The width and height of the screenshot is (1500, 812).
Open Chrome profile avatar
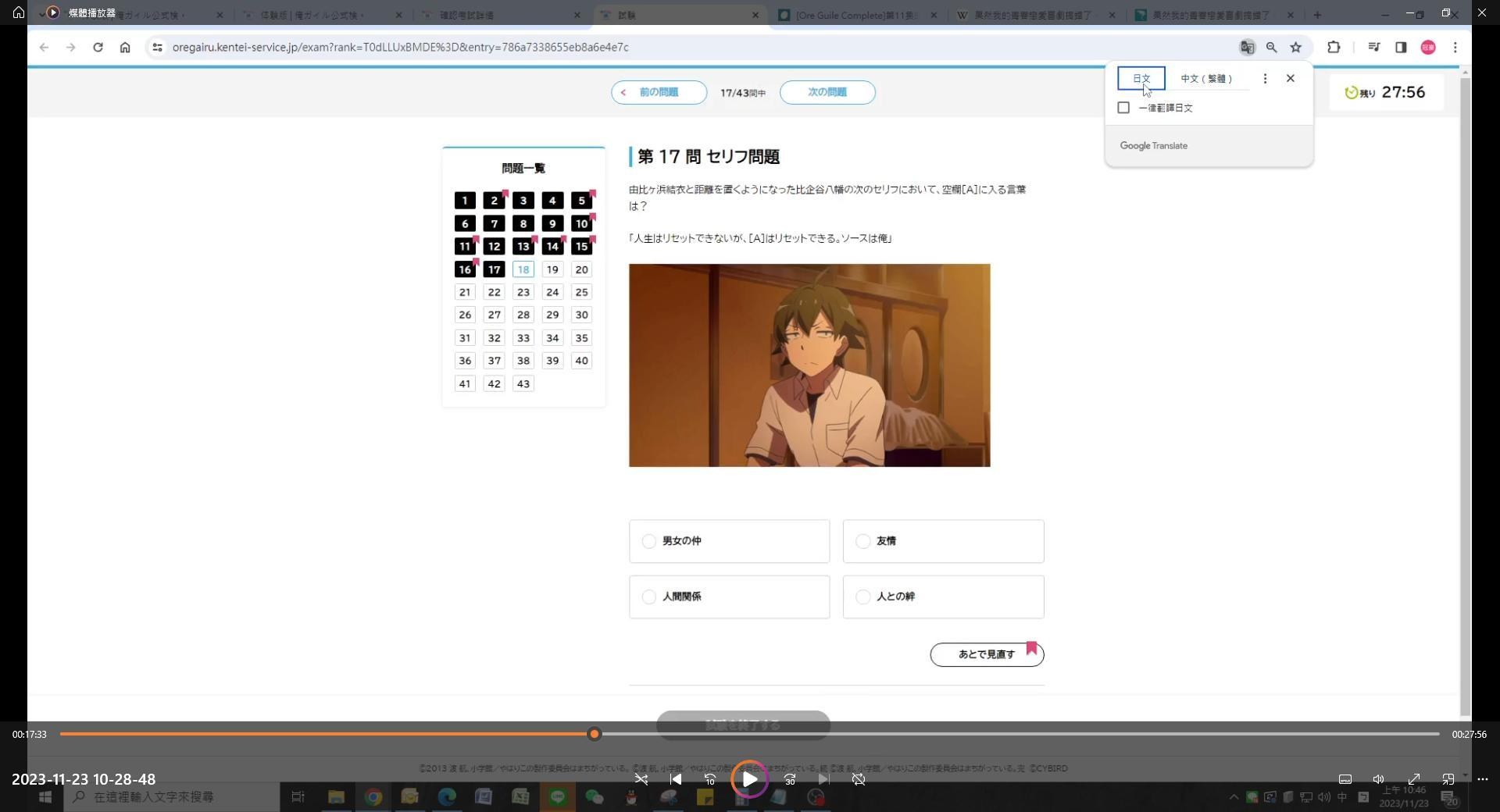tap(1428, 48)
